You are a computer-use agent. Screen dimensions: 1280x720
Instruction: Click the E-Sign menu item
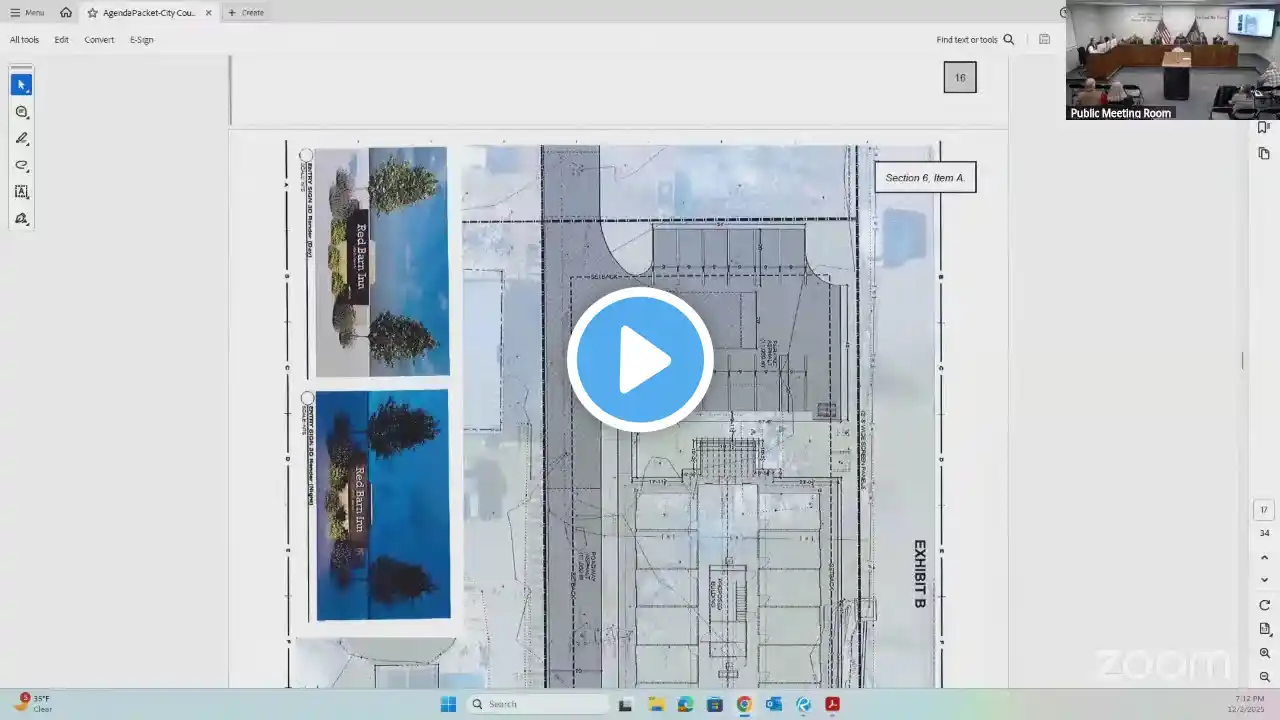141,40
